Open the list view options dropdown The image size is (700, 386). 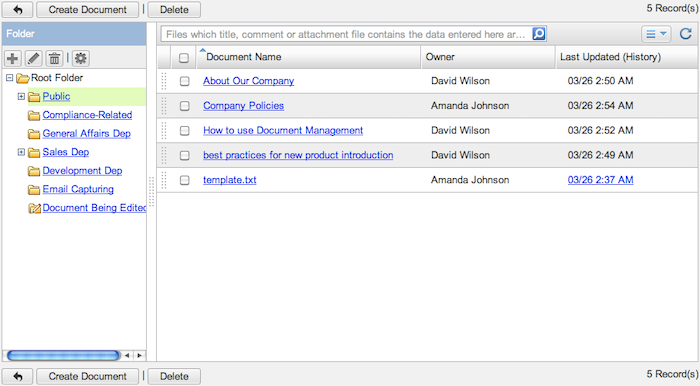[x=656, y=34]
